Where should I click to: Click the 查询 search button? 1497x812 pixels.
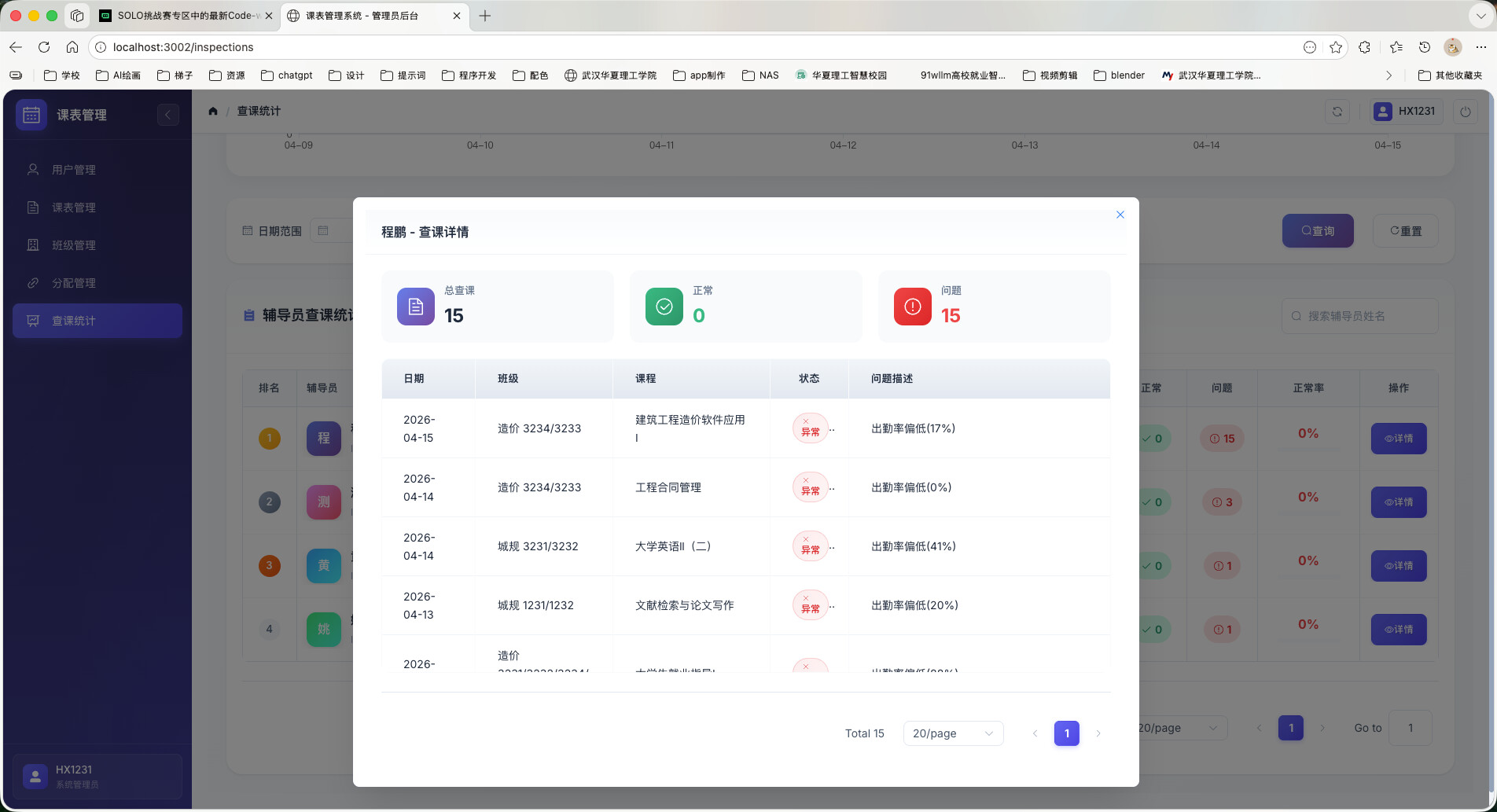click(1317, 231)
